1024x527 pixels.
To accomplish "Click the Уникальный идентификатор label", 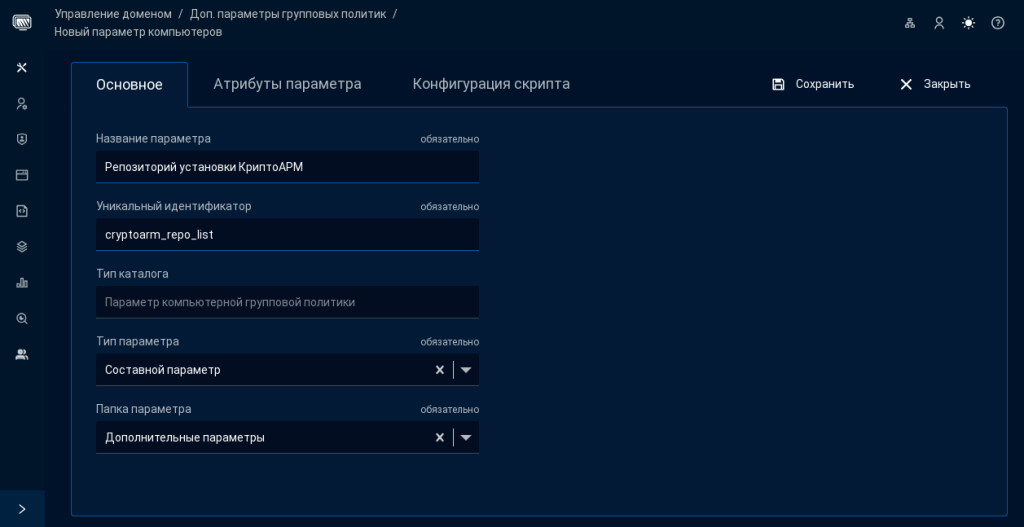I will [x=174, y=206].
